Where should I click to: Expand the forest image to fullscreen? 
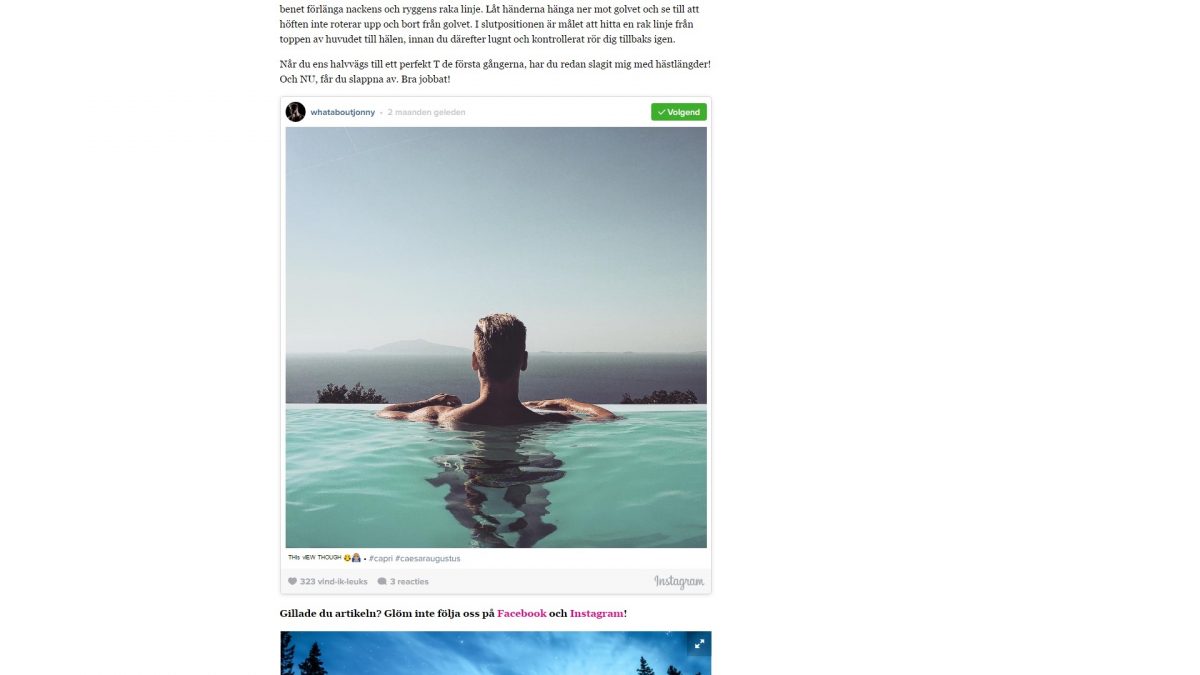[700, 643]
